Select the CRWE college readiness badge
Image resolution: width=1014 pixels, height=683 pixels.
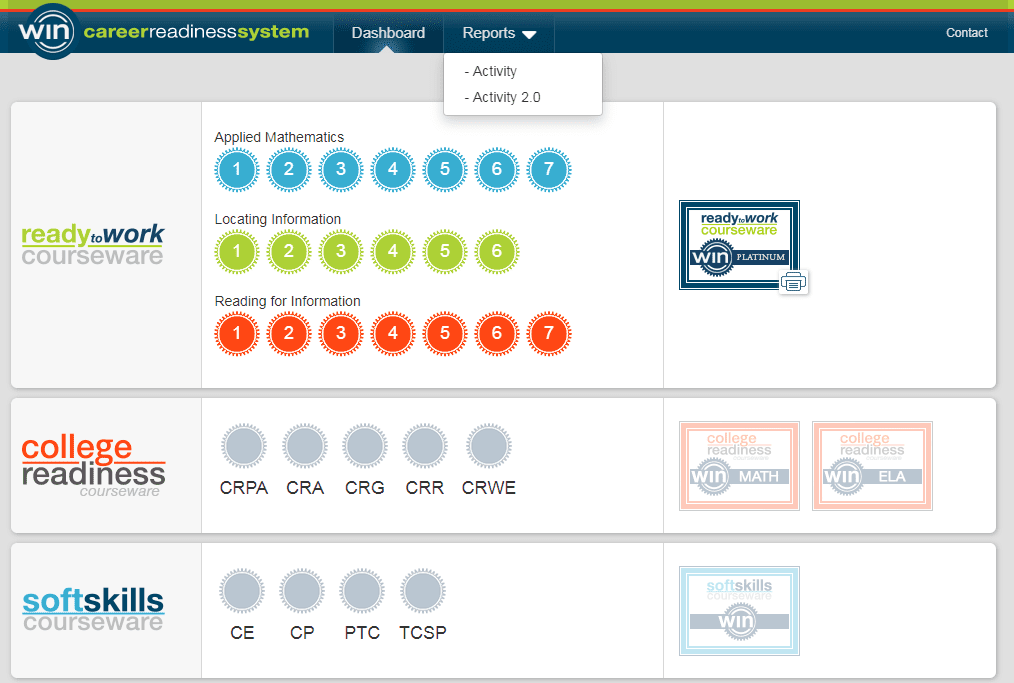(489, 447)
